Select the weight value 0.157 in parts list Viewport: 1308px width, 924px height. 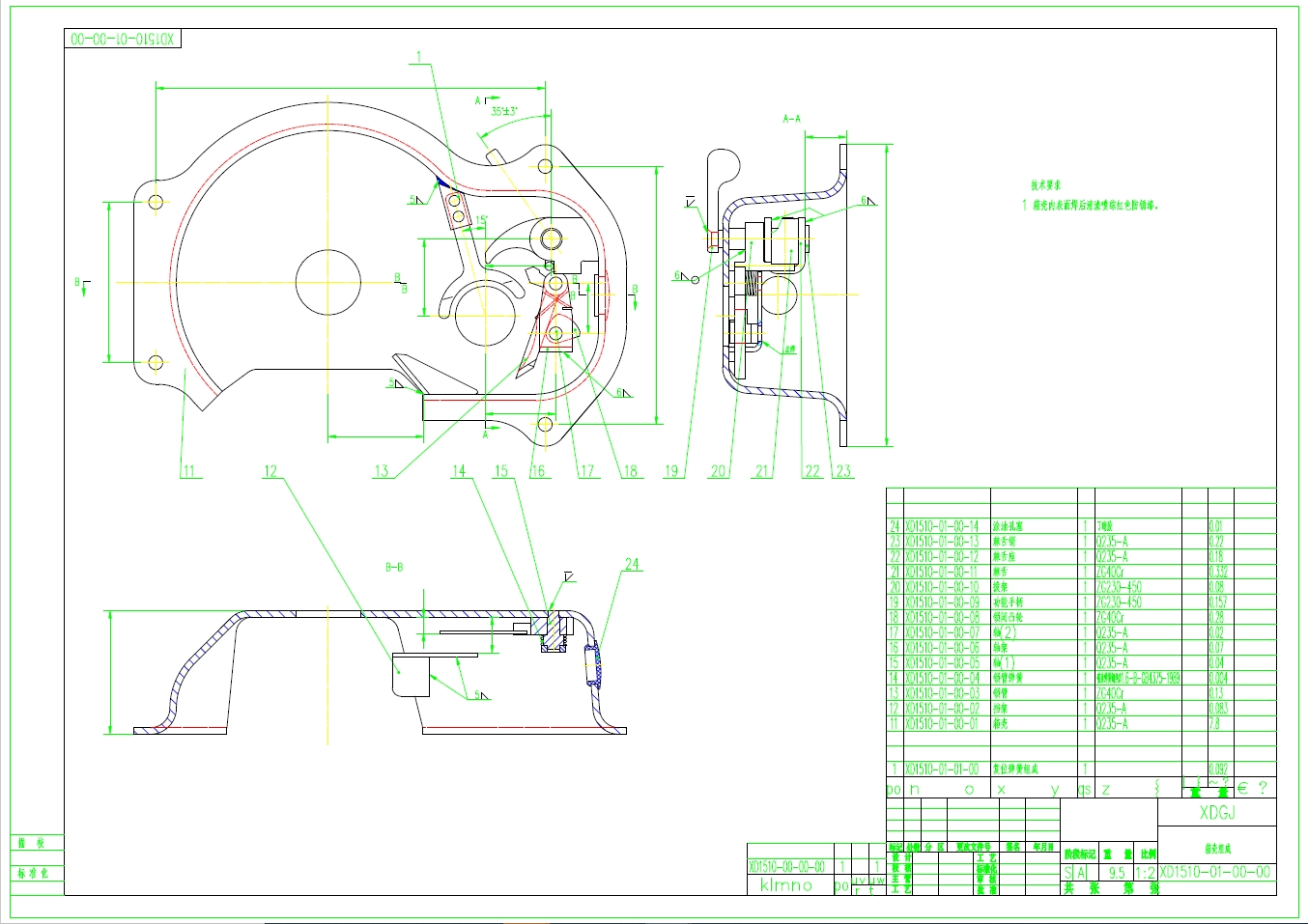click(1218, 602)
